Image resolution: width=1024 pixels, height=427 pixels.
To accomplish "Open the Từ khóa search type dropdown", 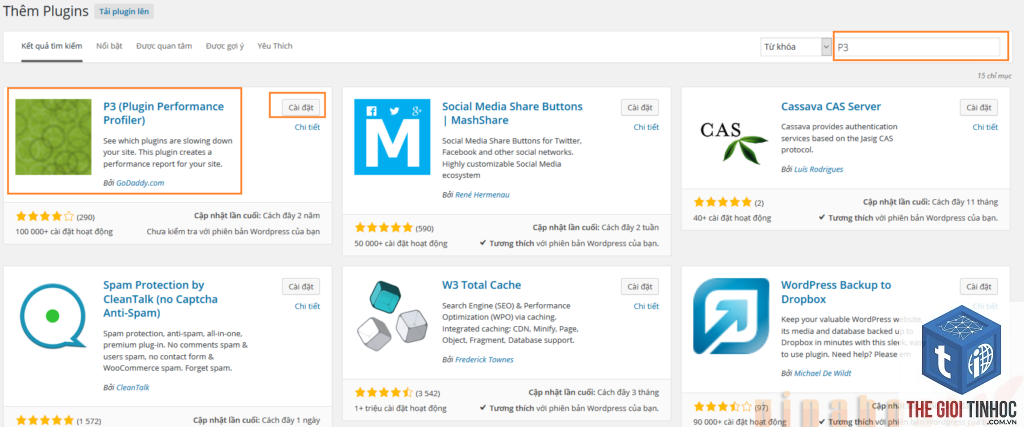I will pos(796,47).
